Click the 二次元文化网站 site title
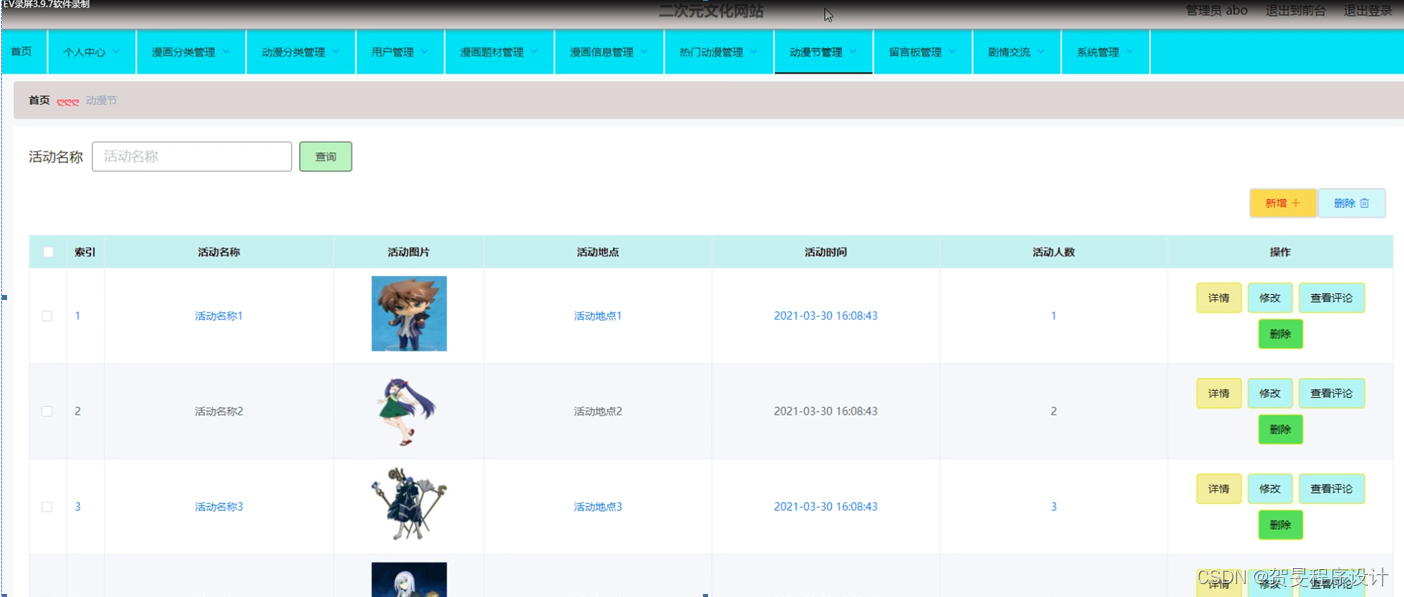 711,11
